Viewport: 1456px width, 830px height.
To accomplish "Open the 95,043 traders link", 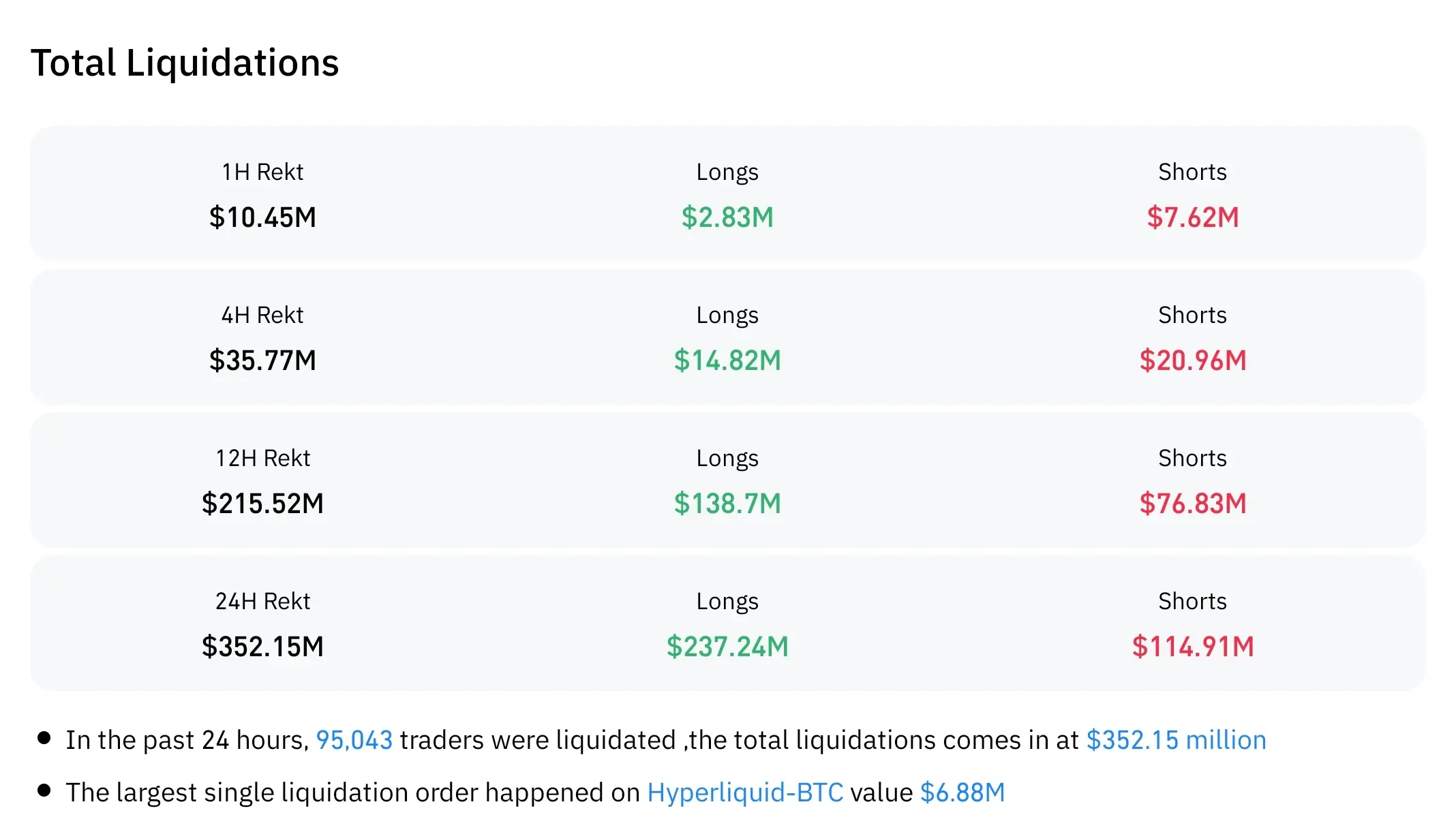I will pos(354,740).
